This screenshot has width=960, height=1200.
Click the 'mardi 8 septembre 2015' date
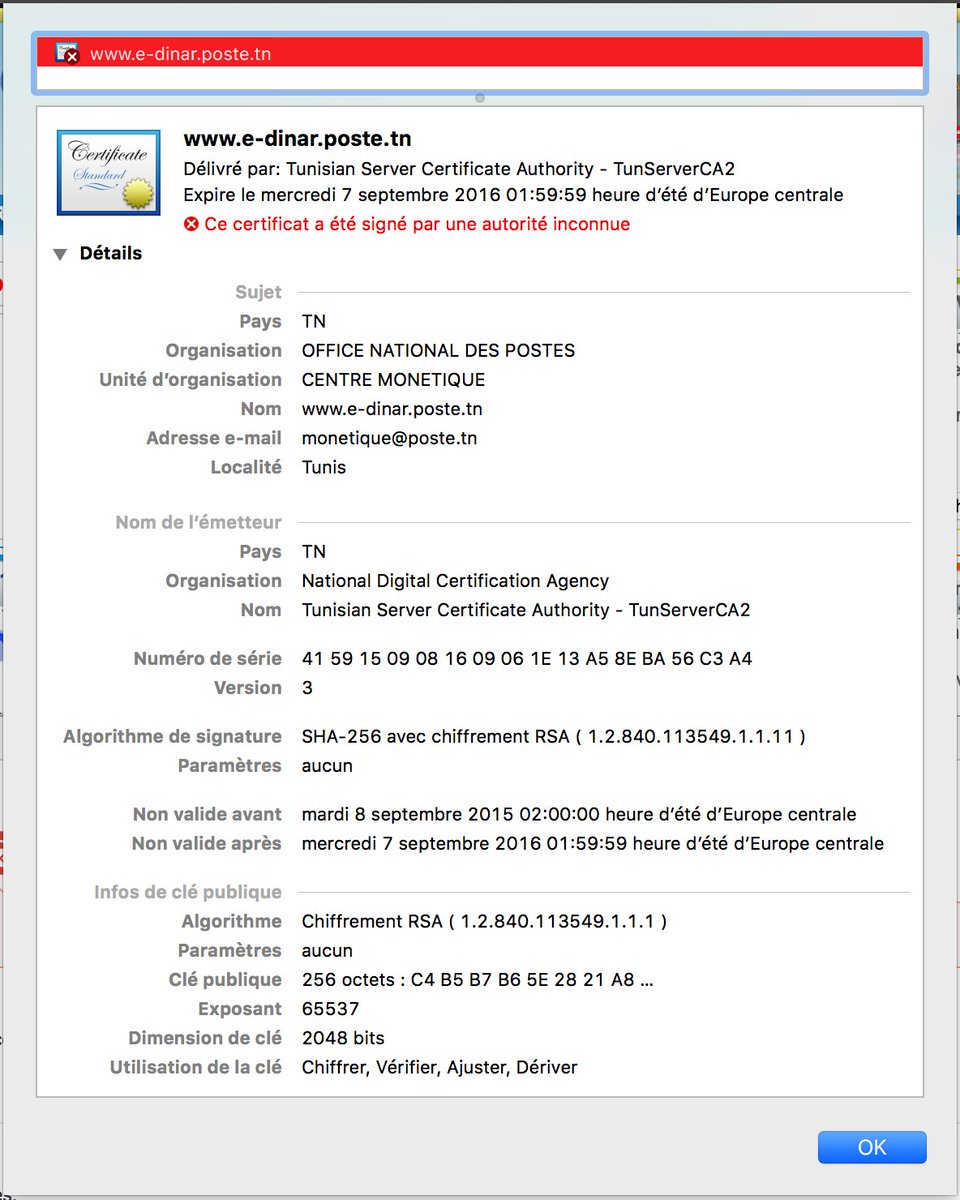(579, 815)
